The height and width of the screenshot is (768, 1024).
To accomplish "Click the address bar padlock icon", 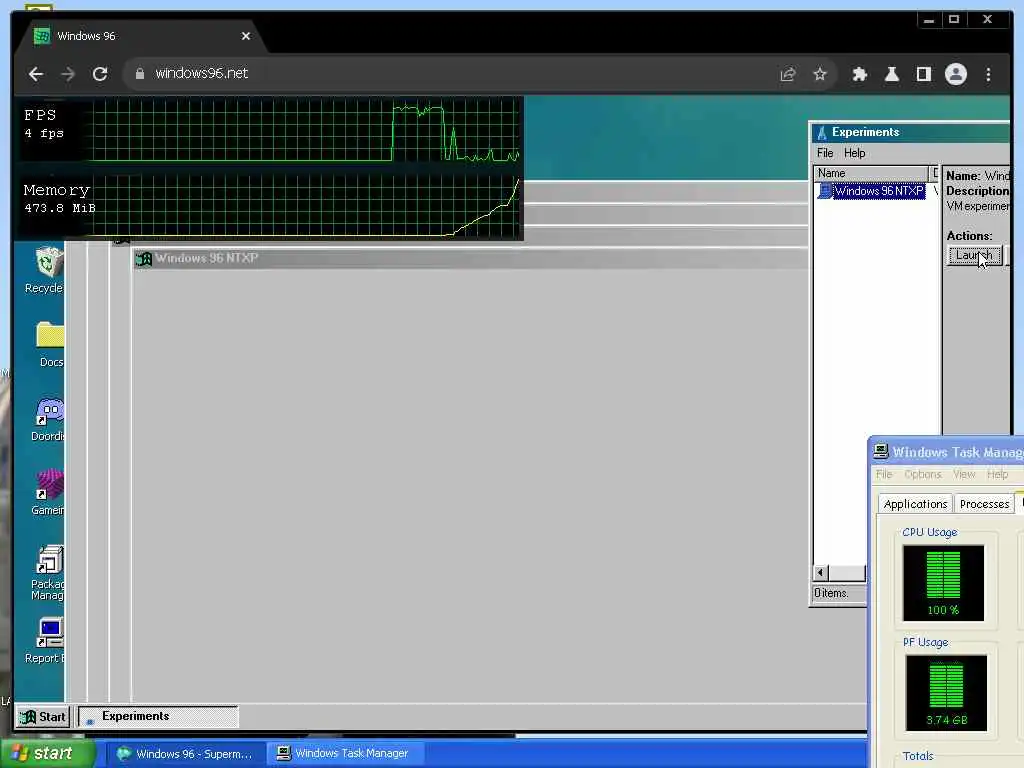I will (x=139, y=74).
